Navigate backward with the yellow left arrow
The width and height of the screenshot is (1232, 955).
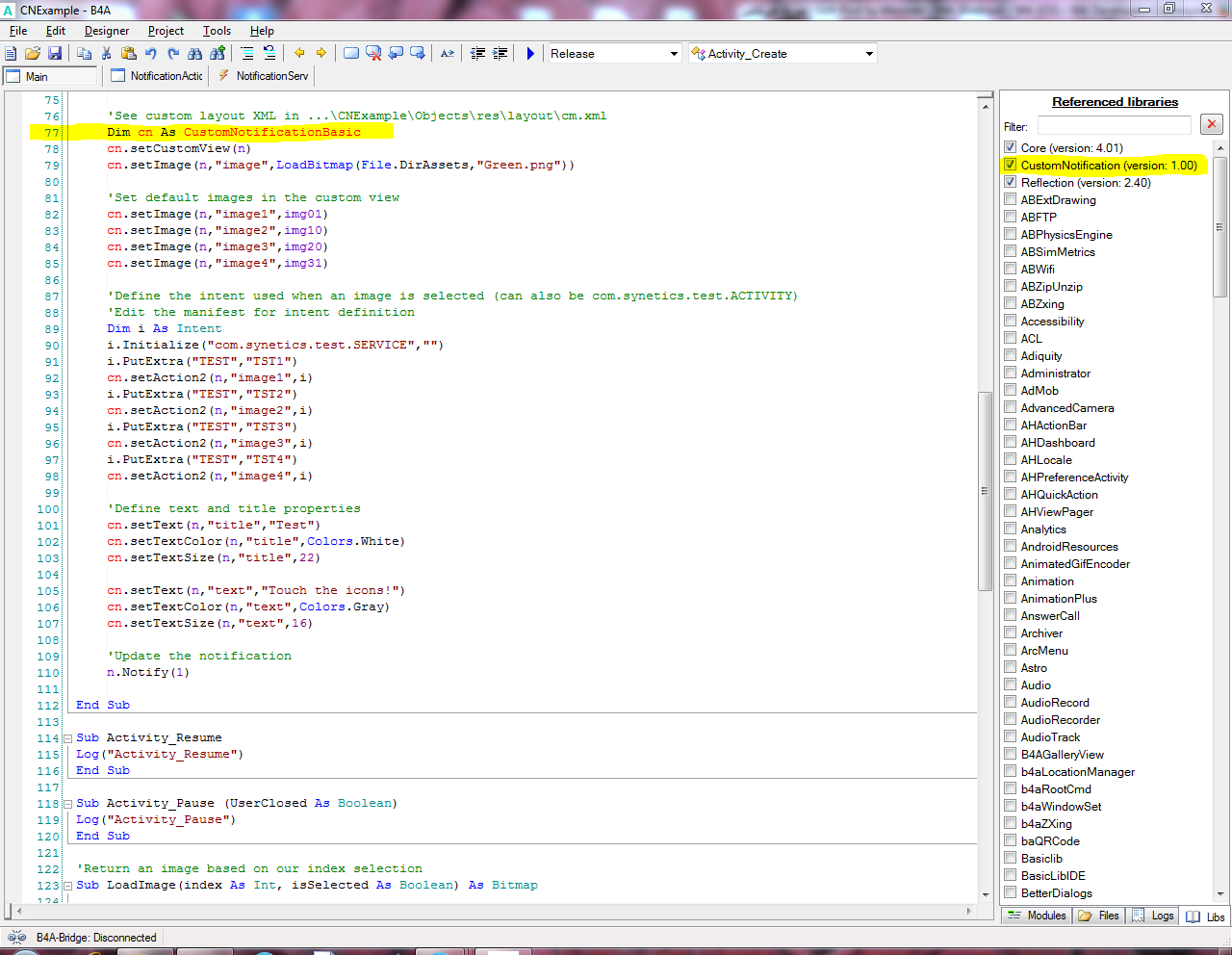click(299, 54)
